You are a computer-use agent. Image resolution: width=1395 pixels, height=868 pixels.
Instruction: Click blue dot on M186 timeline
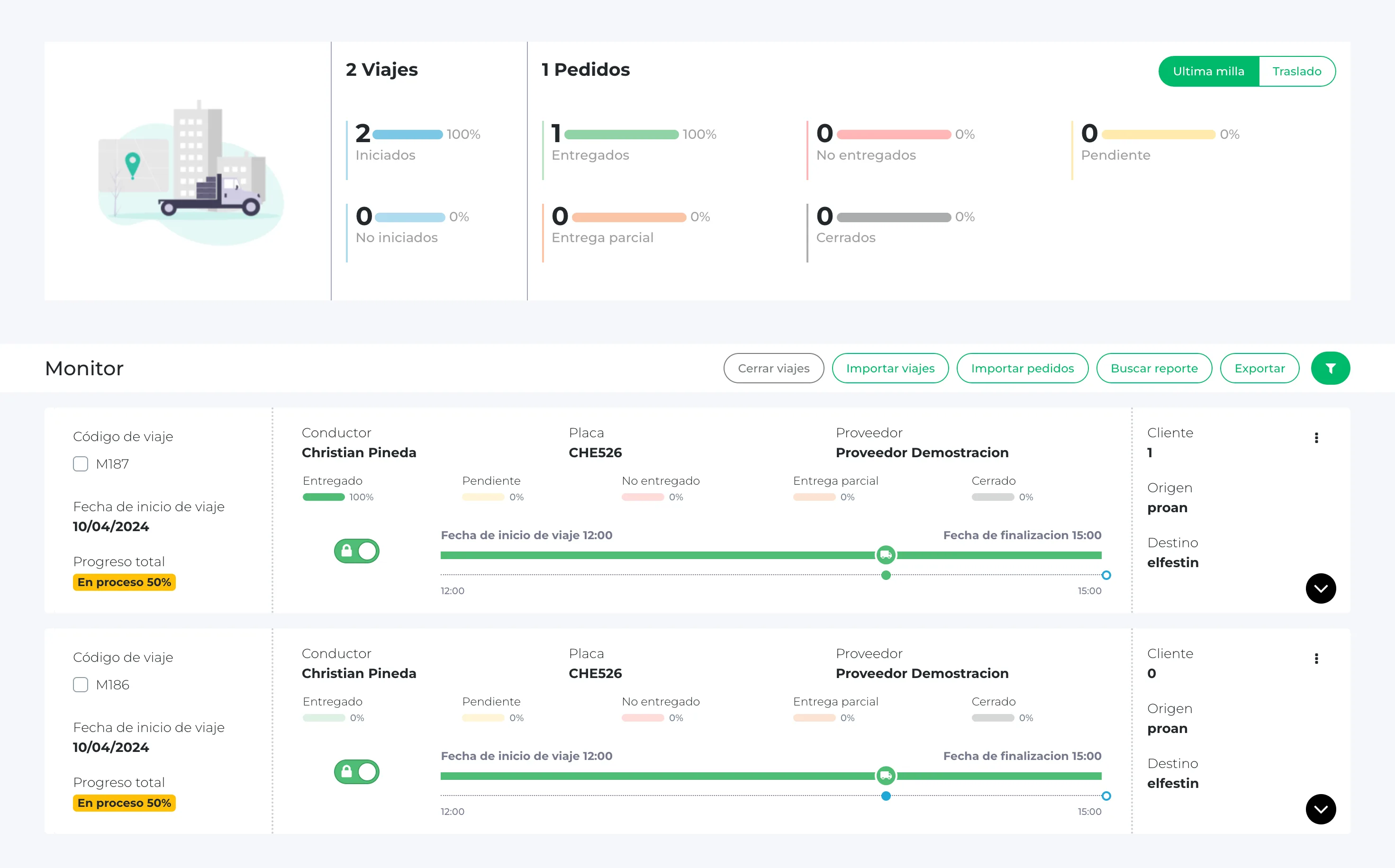click(886, 796)
